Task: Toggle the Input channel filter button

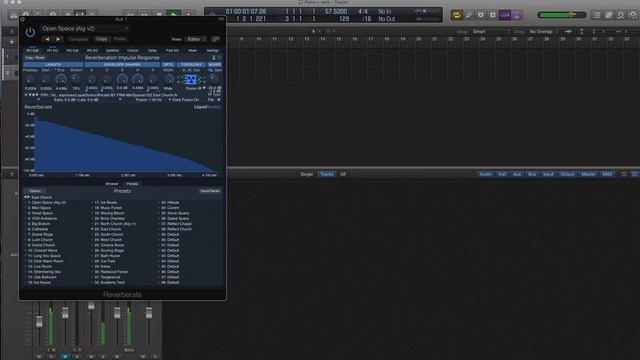Action: tap(548, 174)
